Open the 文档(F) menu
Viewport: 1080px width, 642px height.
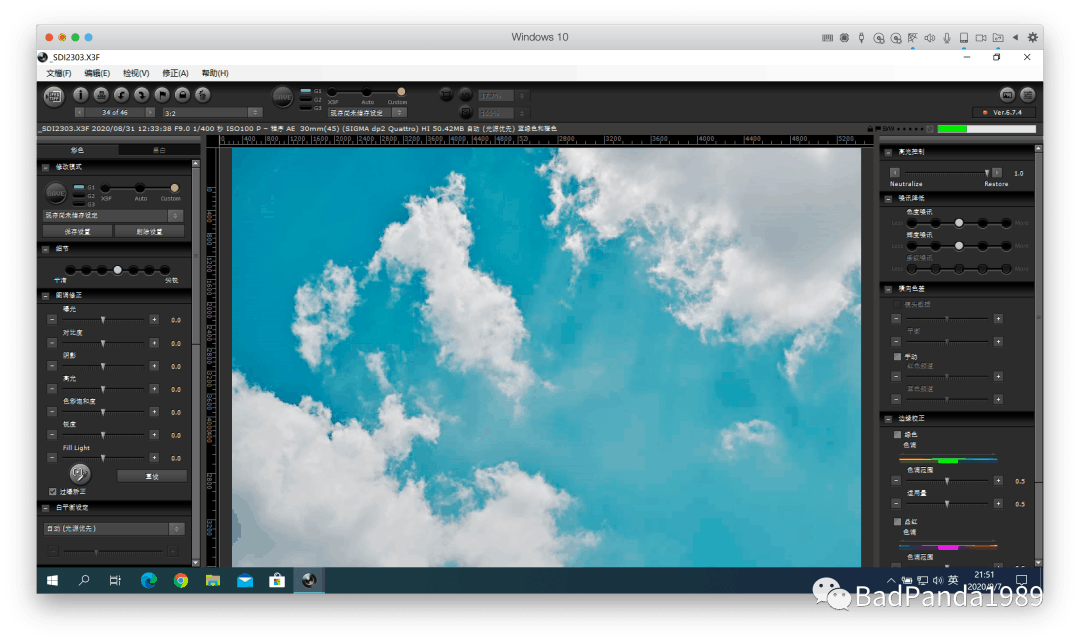click(x=59, y=73)
